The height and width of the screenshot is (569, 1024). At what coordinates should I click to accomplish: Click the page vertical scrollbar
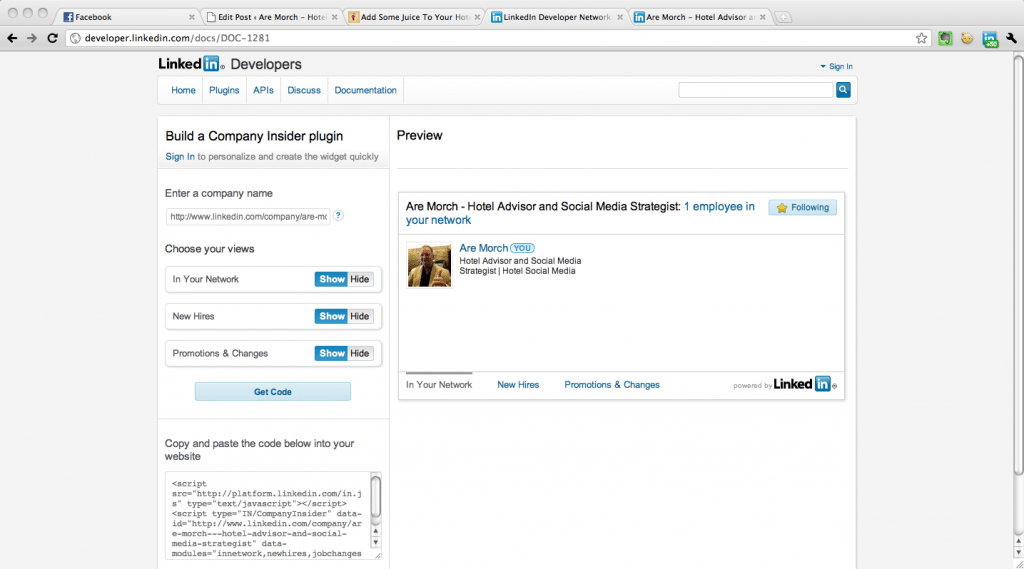pos(1018,267)
